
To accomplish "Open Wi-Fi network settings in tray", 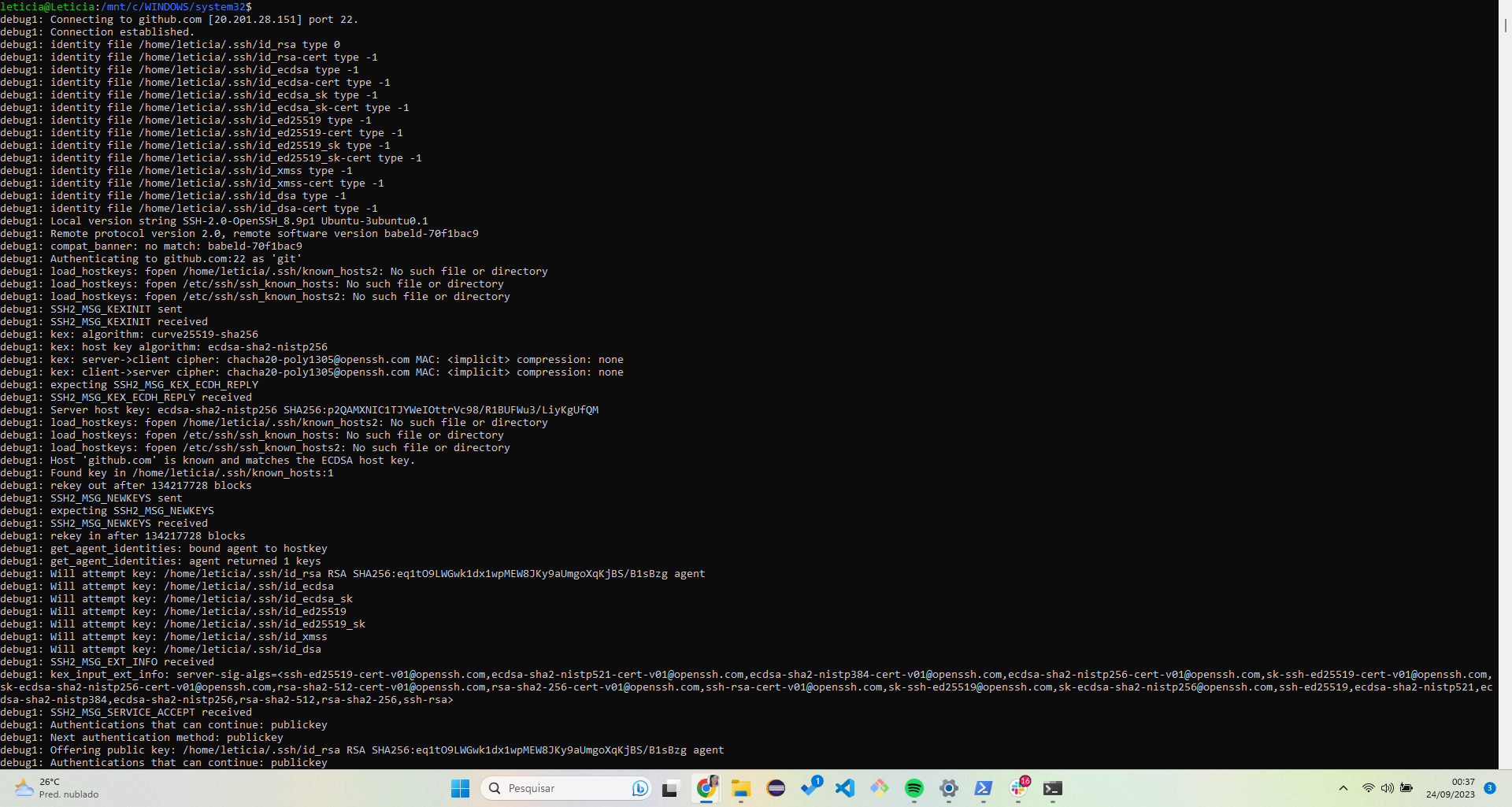I will [1369, 788].
